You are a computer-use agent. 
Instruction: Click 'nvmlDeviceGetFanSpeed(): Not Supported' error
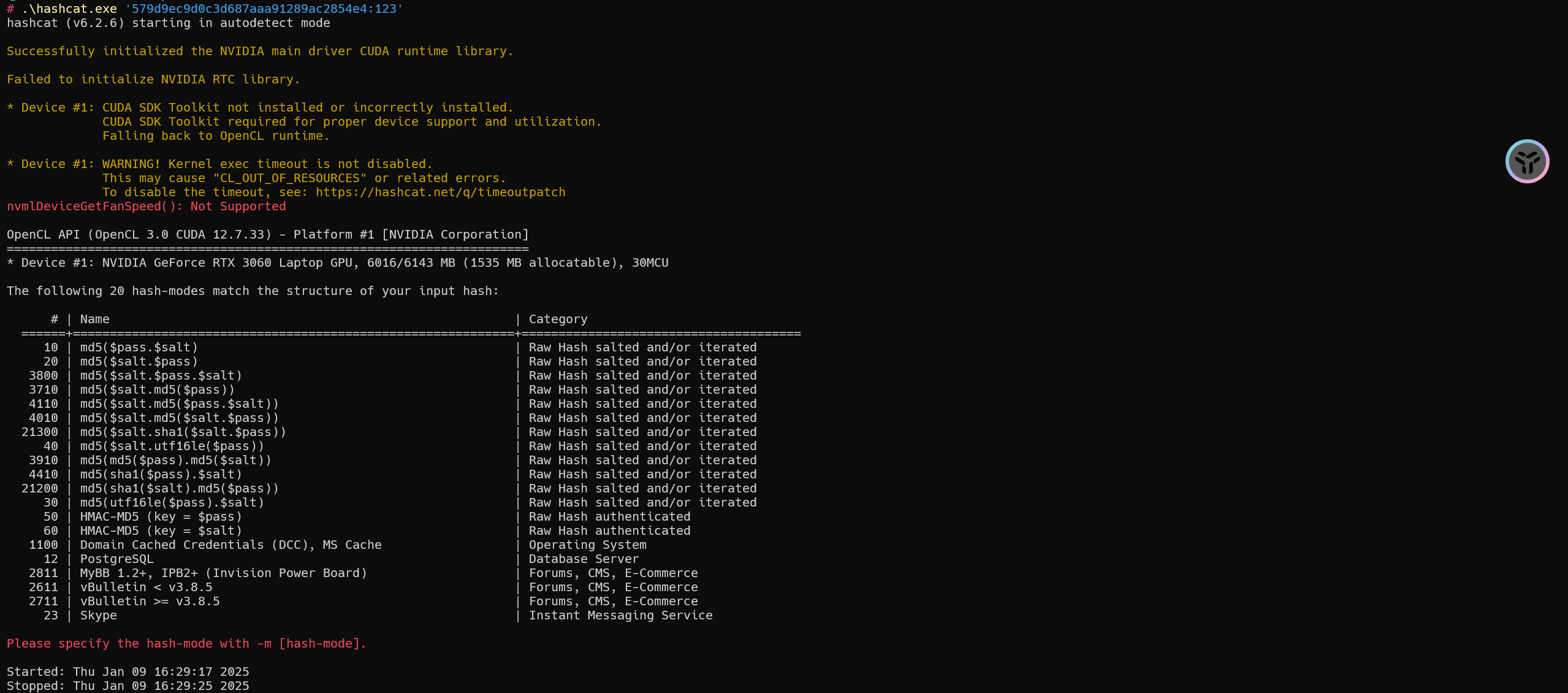pyautogui.click(x=147, y=207)
